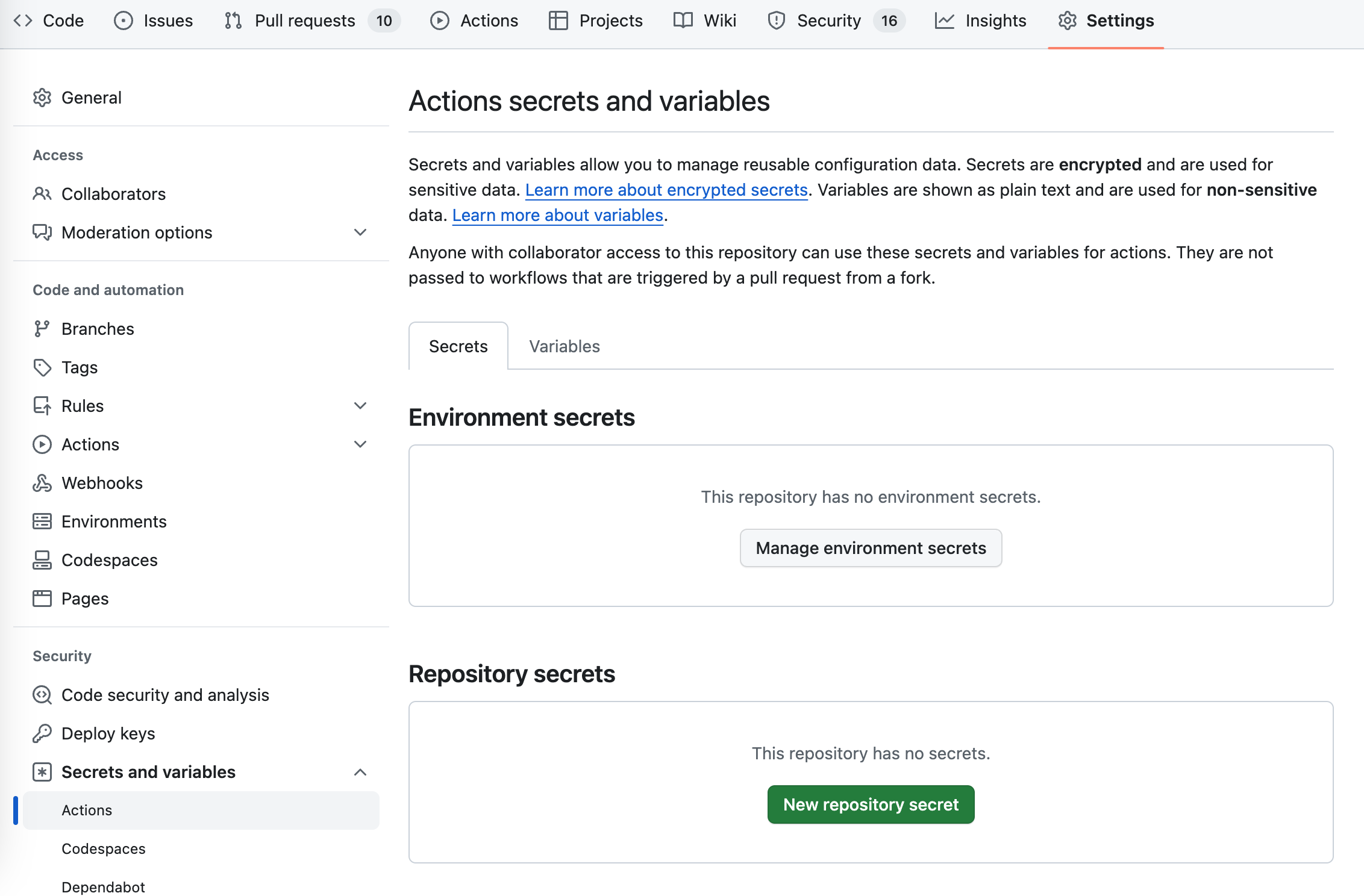
Task: Open the Learn more about variables link
Action: point(557,215)
